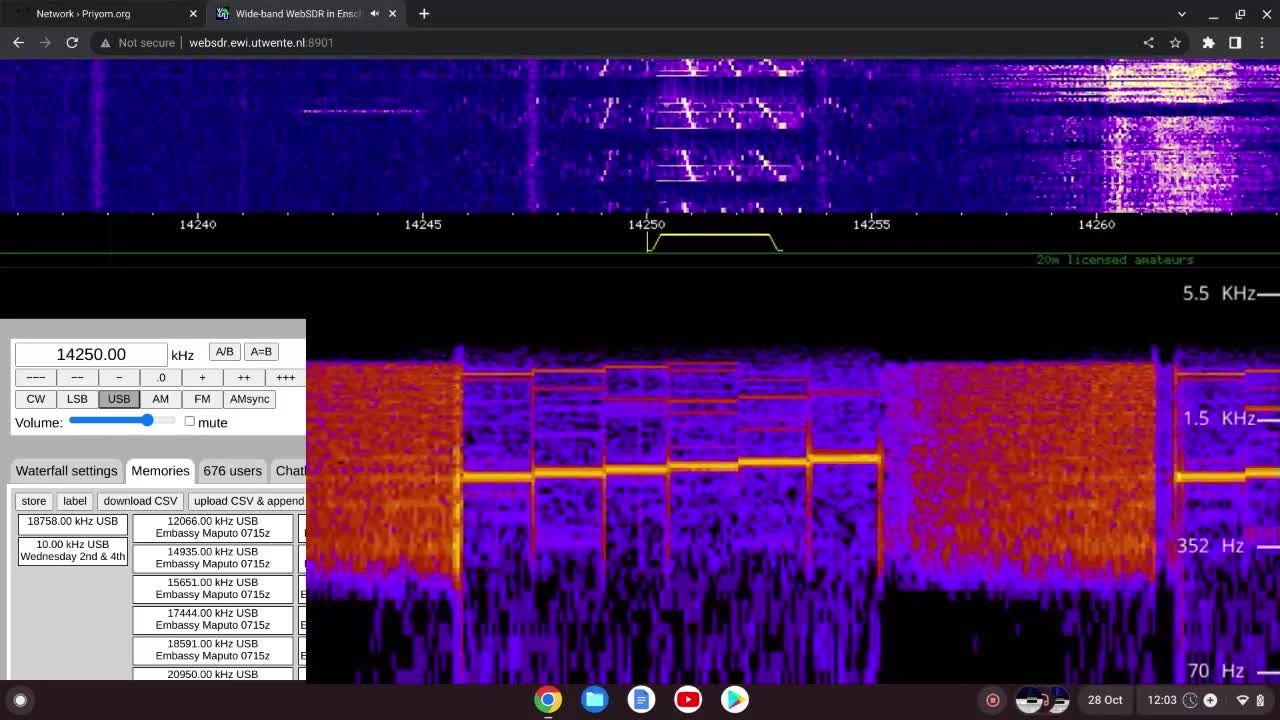Store current frequency in memories

34,501
